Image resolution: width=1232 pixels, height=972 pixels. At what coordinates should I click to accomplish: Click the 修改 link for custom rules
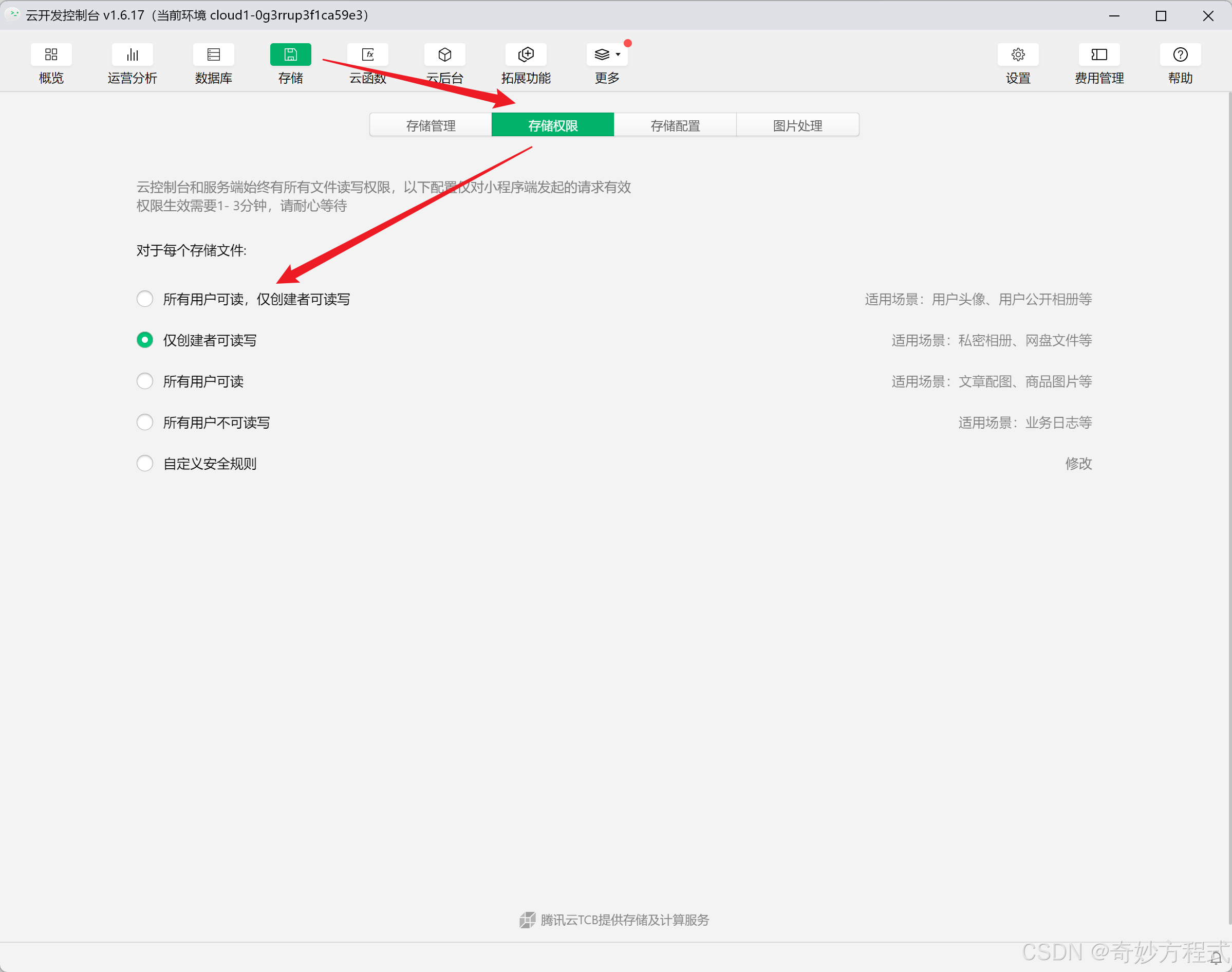pyautogui.click(x=1078, y=463)
